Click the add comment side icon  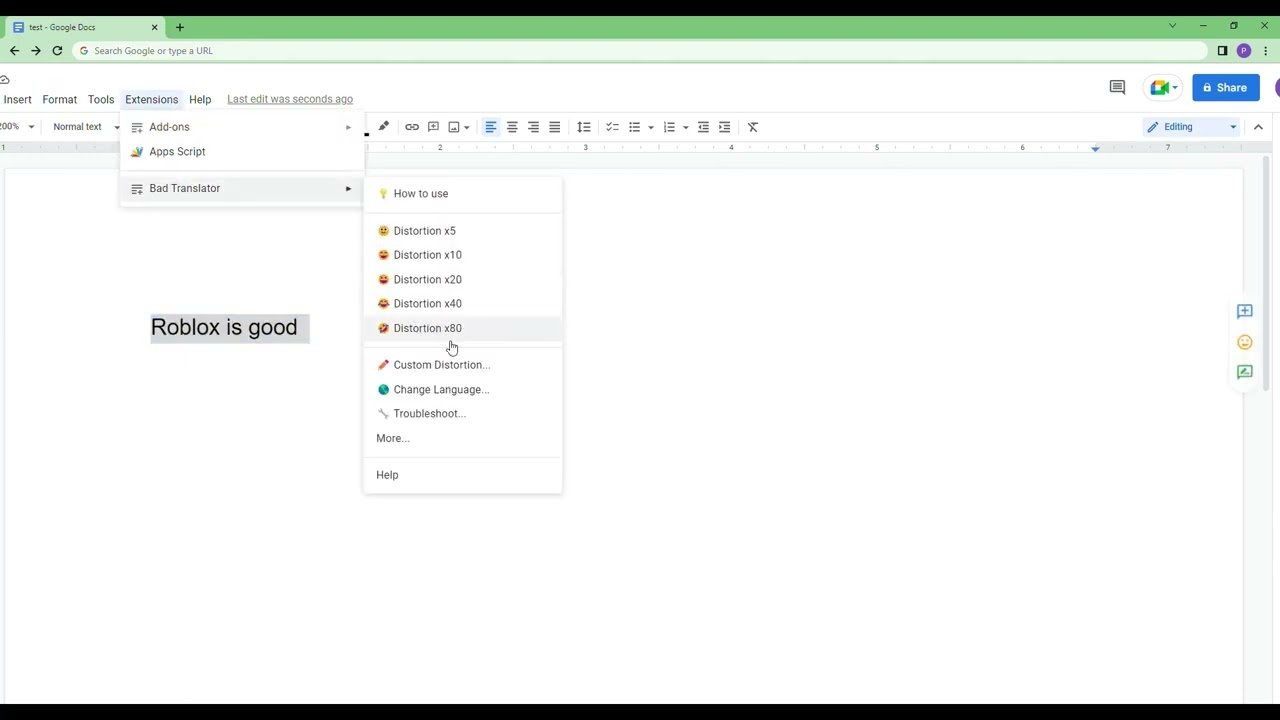click(1245, 311)
